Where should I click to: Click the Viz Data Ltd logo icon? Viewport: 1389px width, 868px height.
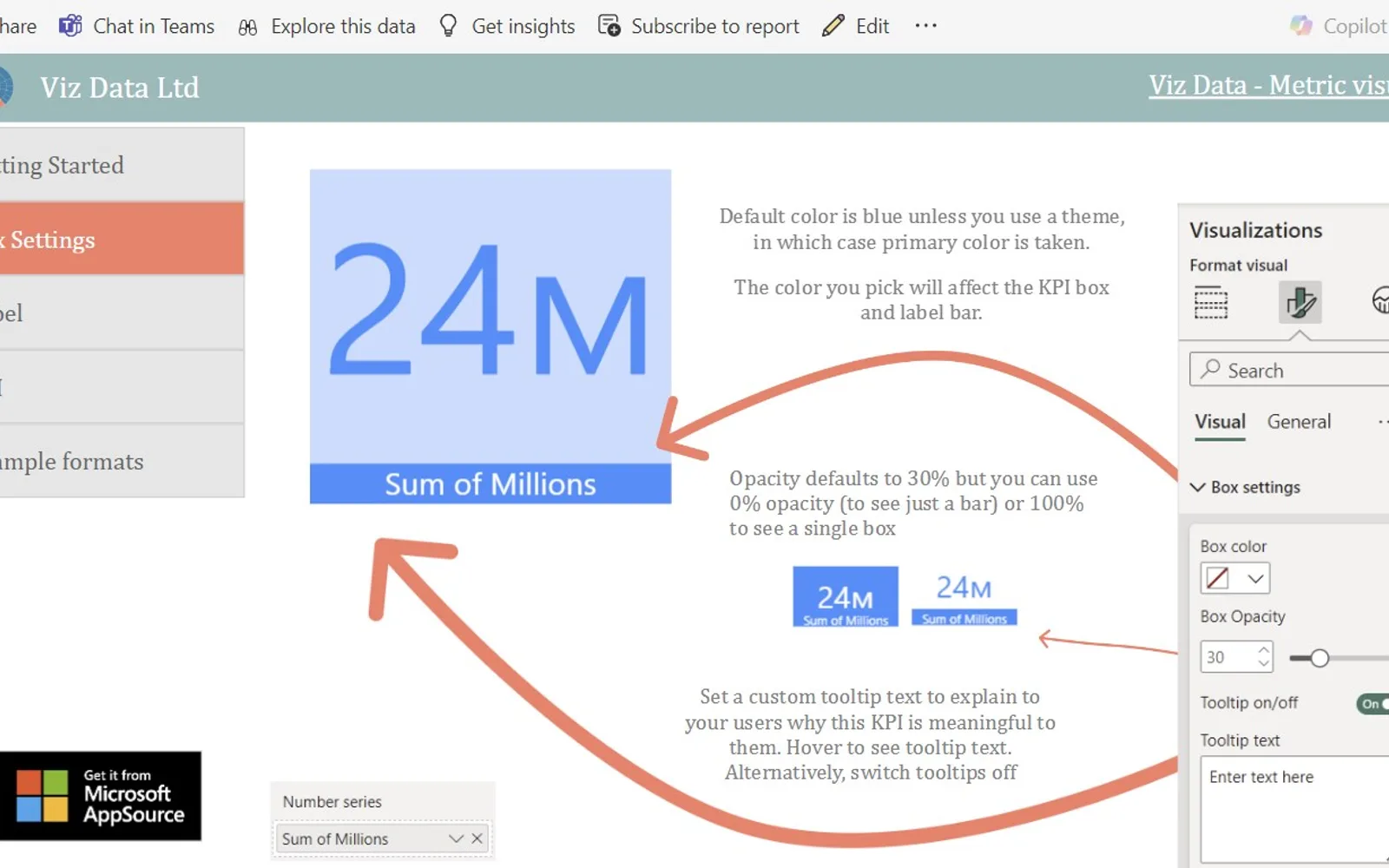pyautogui.click(x=6, y=88)
